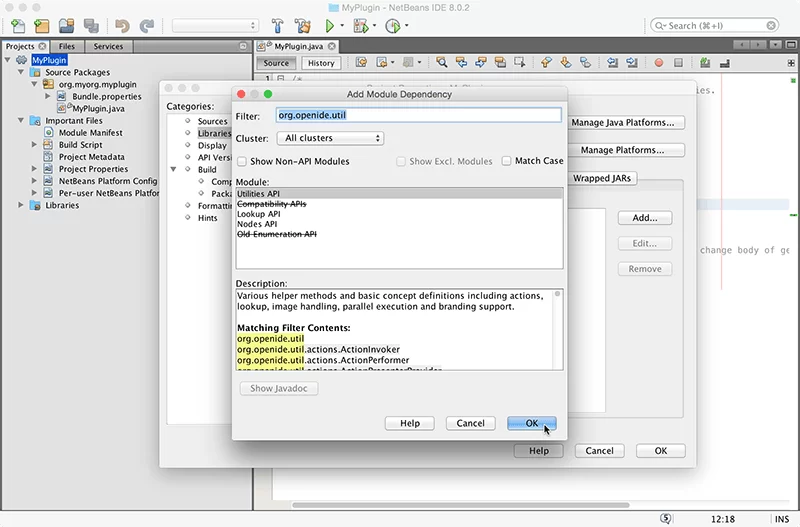Click the Profile Project icon
The height and width of the screenshot is (527, 800).
tap(393, 26)
